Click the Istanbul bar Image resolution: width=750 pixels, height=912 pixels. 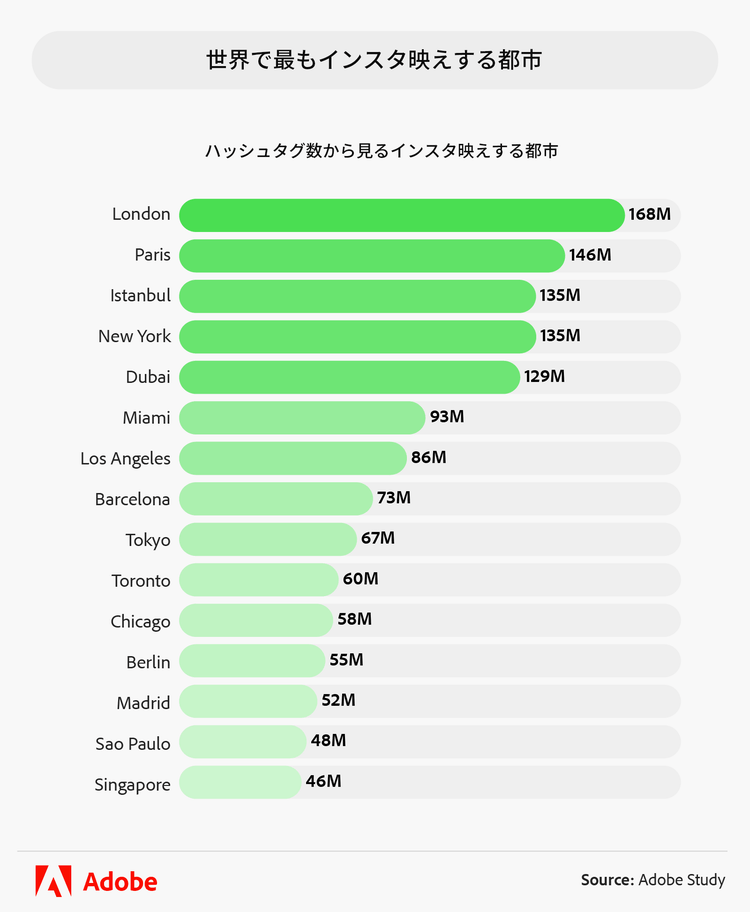pyautogui.click(x=356, y=296)
